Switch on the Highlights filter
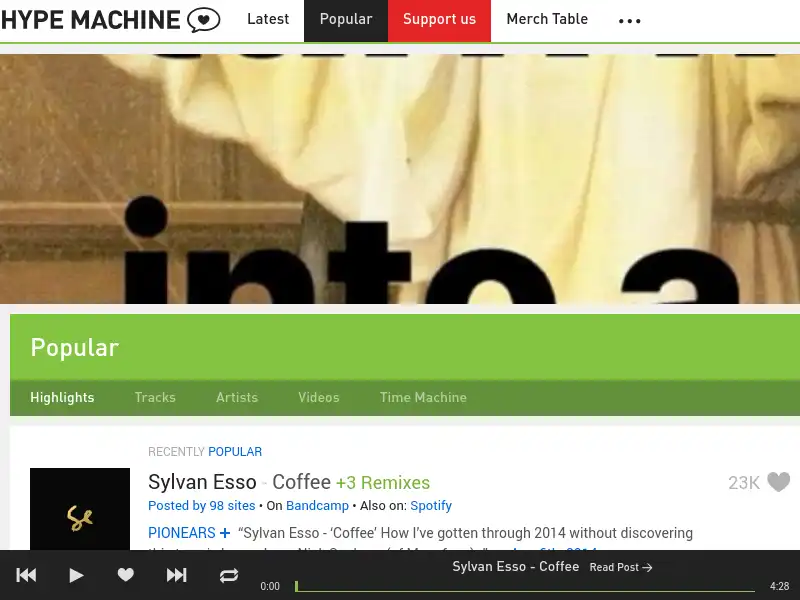Viewport: 800px width, 600px height. point(62,397)
